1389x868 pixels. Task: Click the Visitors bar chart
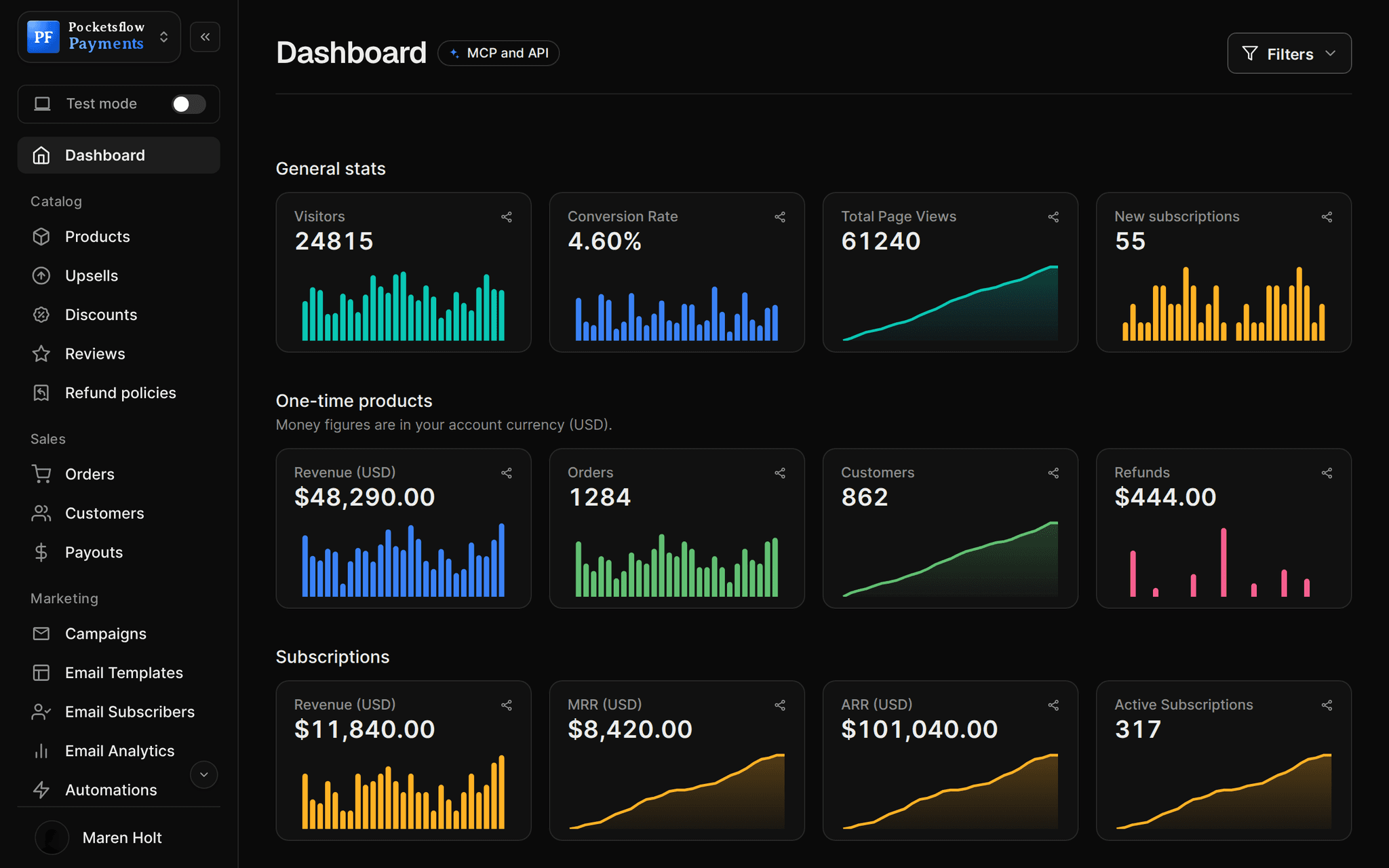[404, 306]
